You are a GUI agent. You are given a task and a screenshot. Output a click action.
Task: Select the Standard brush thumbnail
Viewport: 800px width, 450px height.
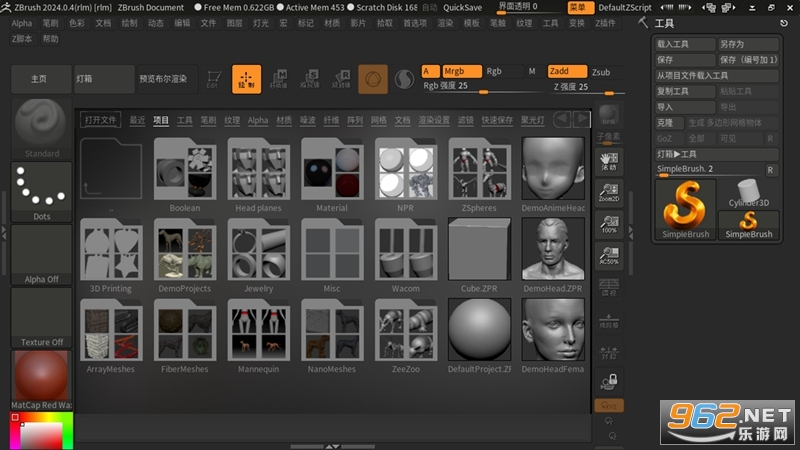coord(41,129)
